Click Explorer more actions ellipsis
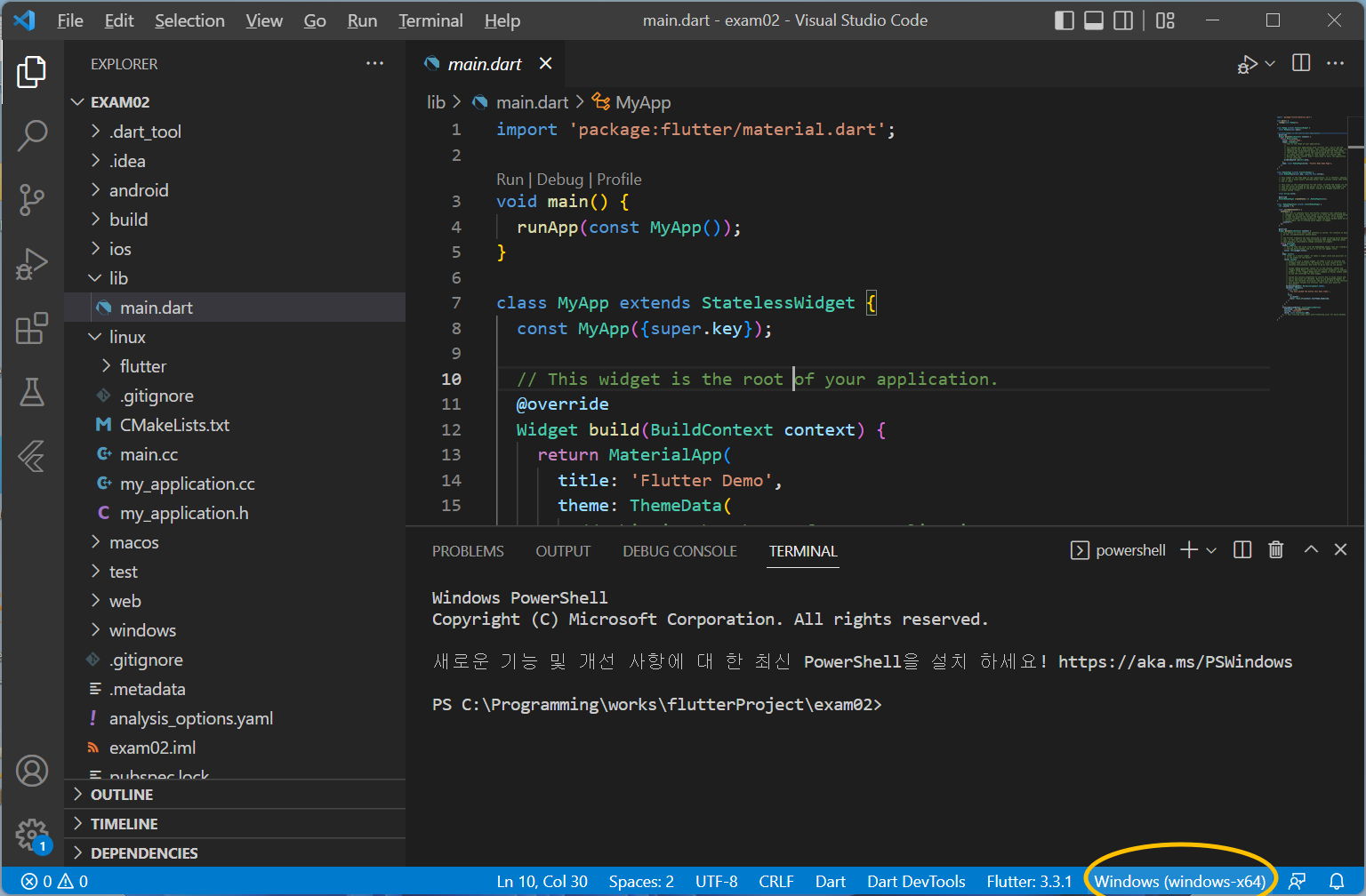This screenshot has width=1366, height=896. pos(374,63)
